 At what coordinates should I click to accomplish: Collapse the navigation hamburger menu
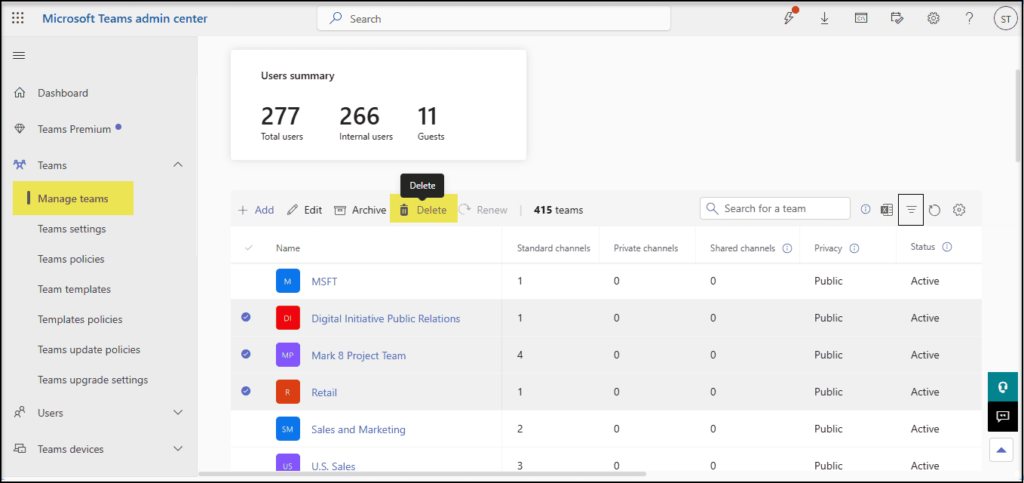[19, 55]
